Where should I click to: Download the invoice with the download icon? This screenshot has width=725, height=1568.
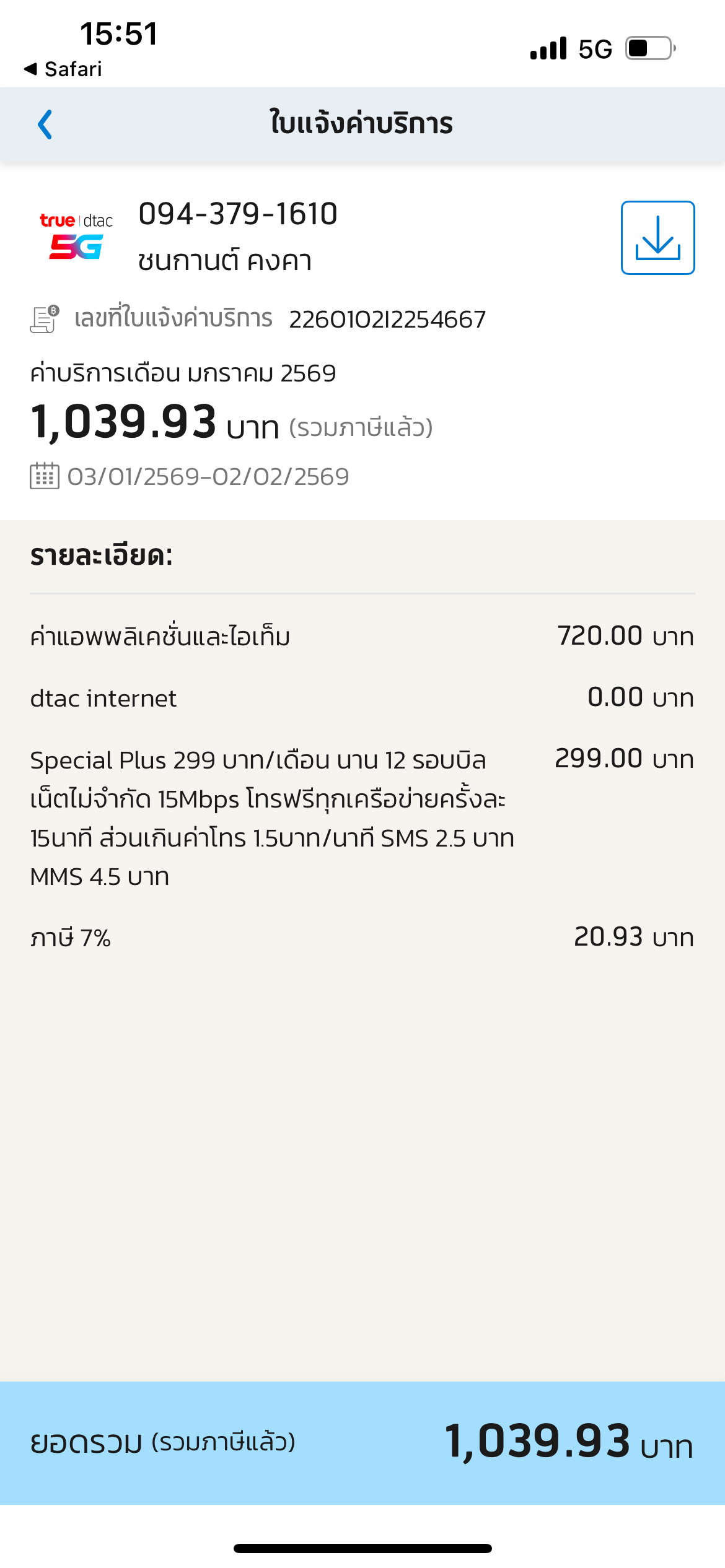pos(657,238)
